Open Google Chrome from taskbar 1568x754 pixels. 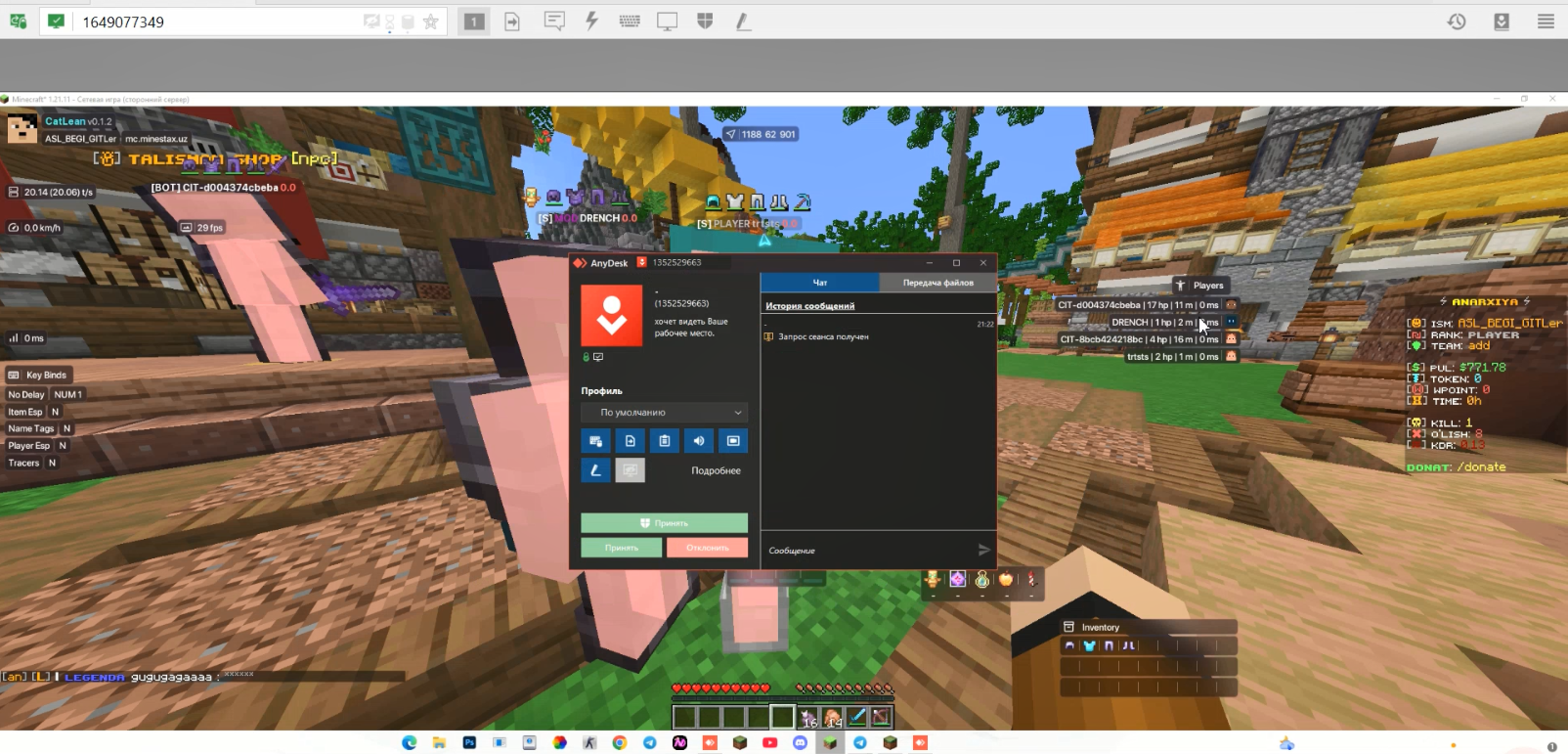coord(619,743)
